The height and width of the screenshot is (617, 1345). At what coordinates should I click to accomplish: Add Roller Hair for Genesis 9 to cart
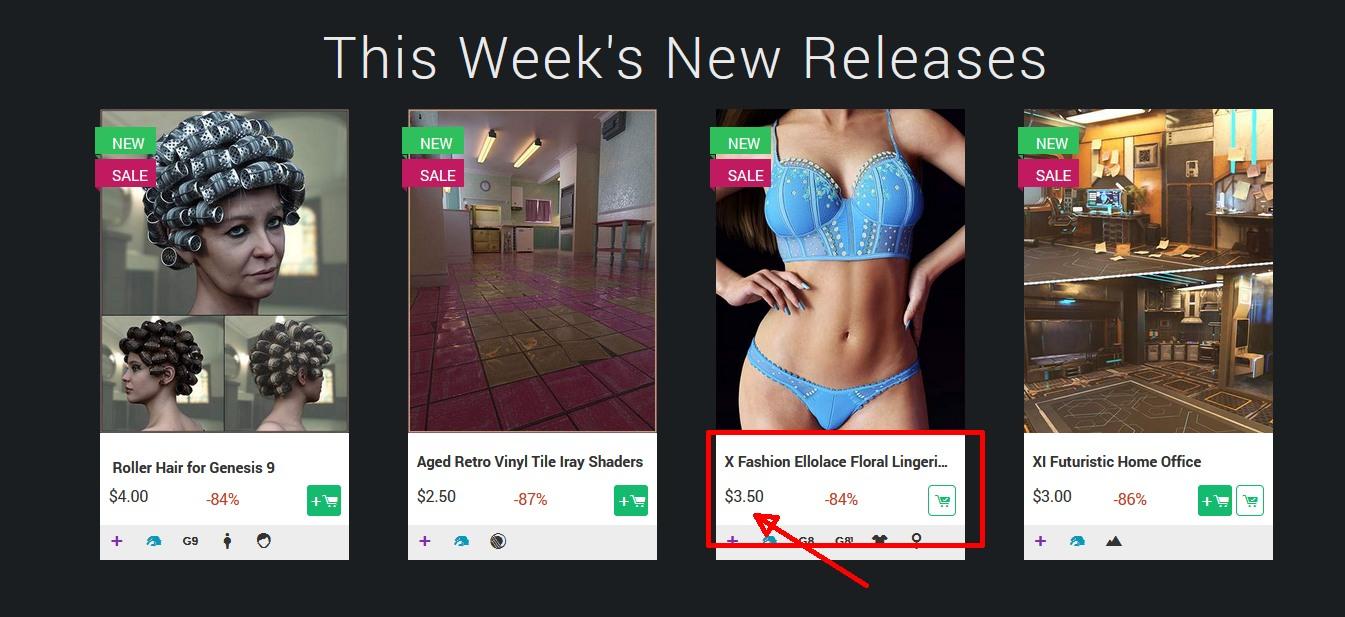pos(324,500)
